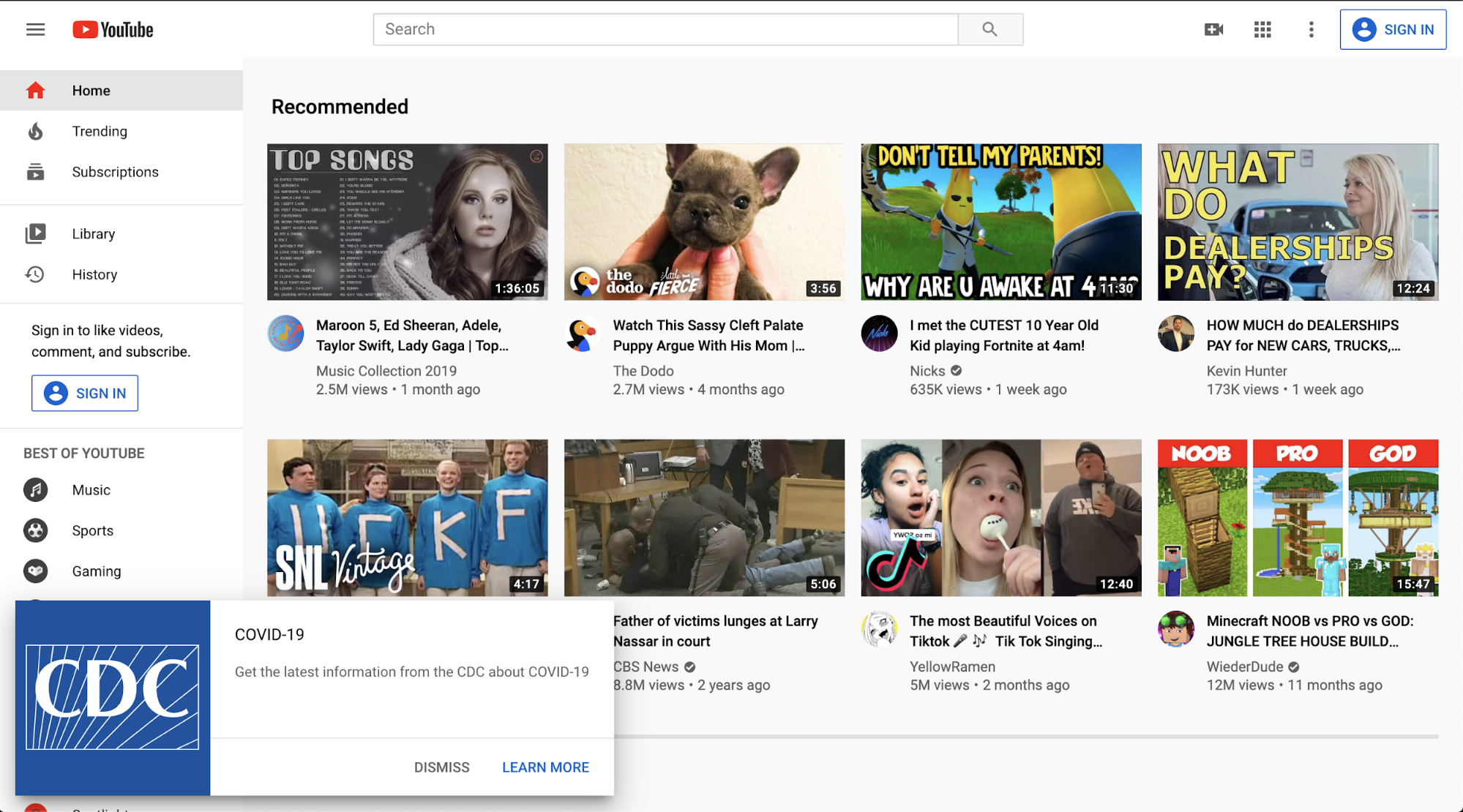Go to Trending in sidebar
The image size is (1463, 812).
click(121, 131)
